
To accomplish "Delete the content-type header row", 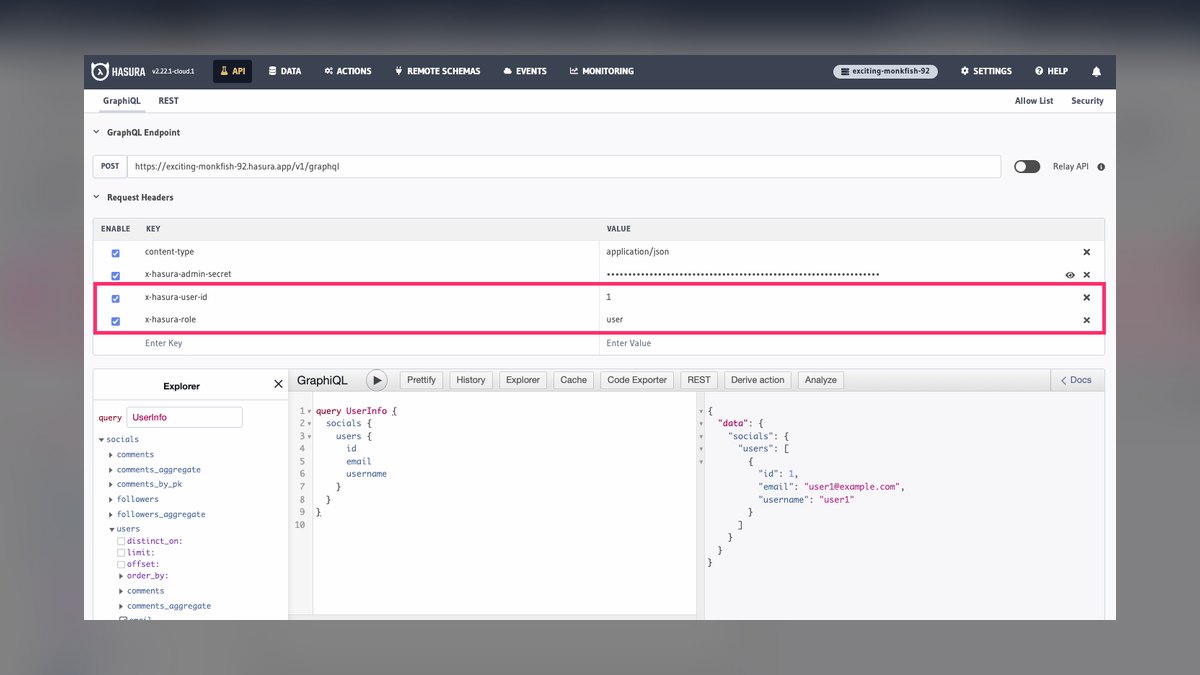I will [x=1087, y=253].
